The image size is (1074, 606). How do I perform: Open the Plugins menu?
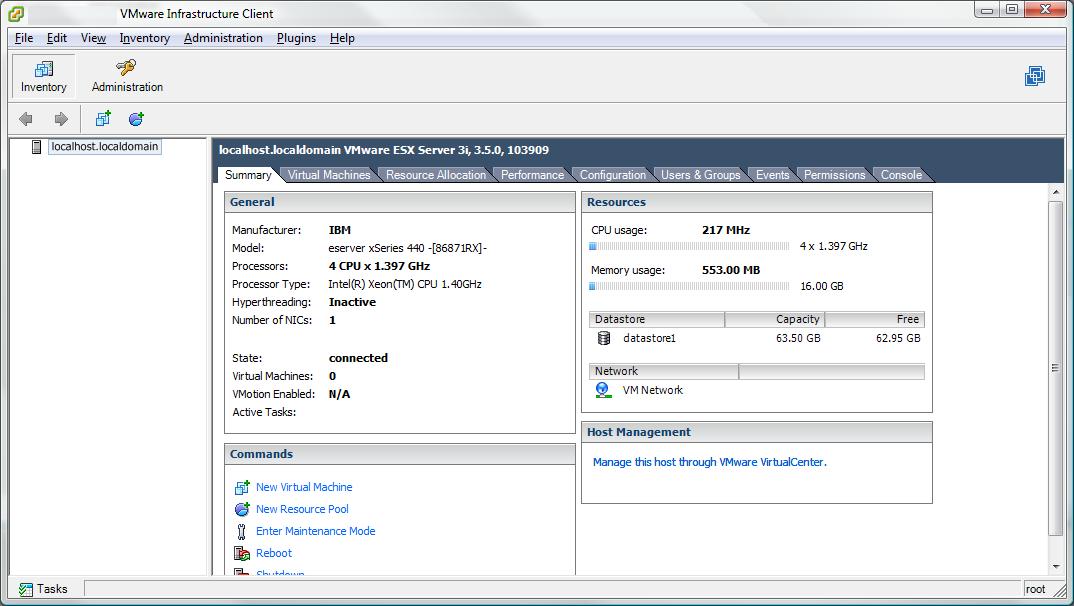point(296,38)
